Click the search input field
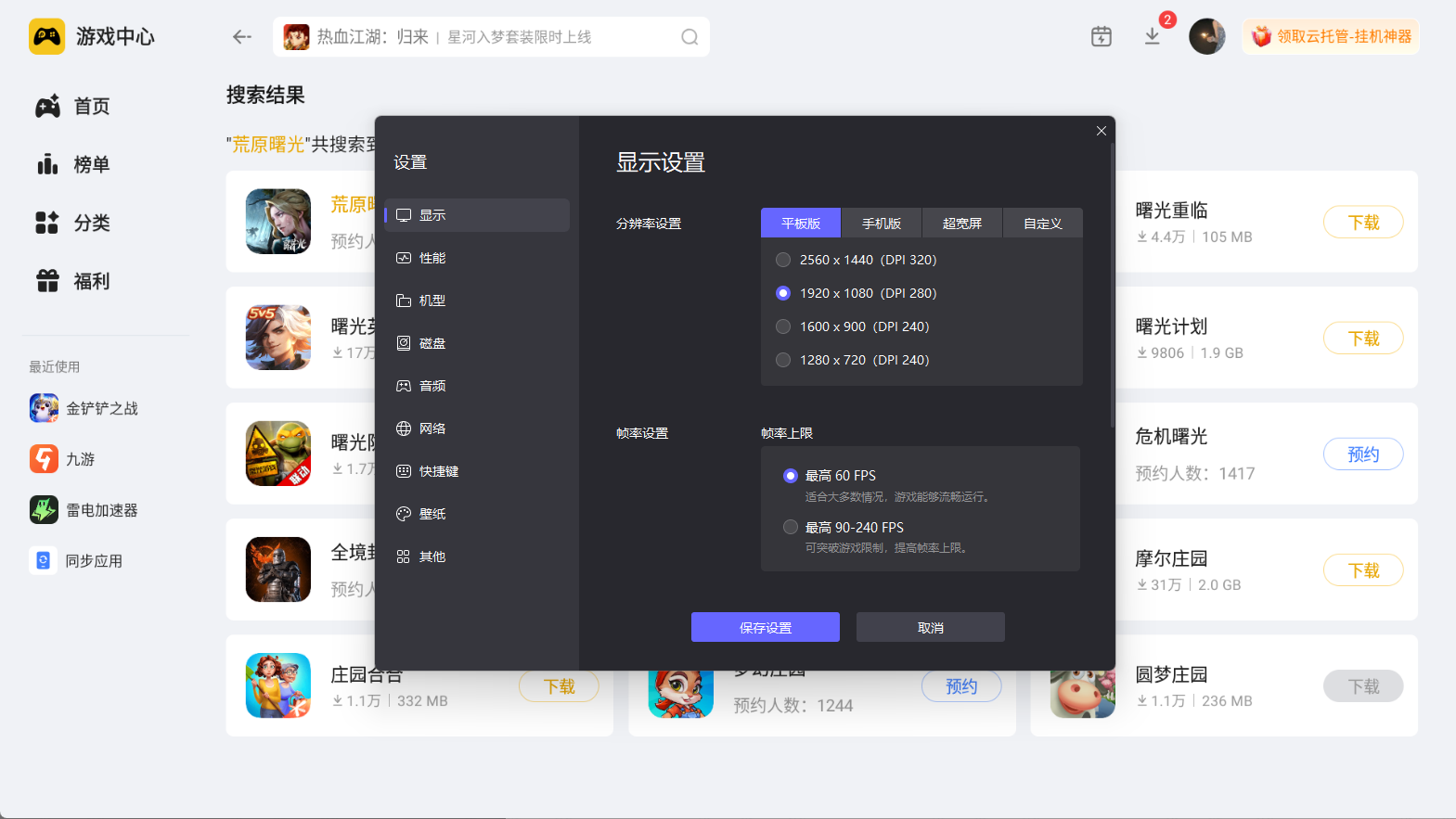 [492, 37]
